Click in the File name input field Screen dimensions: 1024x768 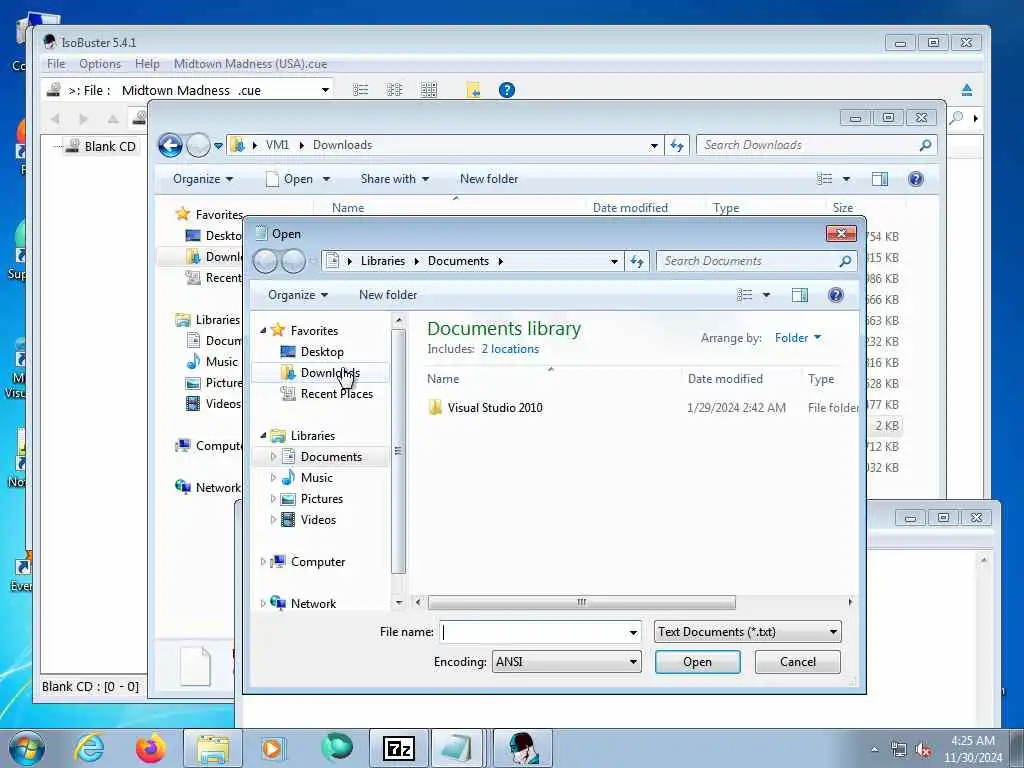point(533,632)
